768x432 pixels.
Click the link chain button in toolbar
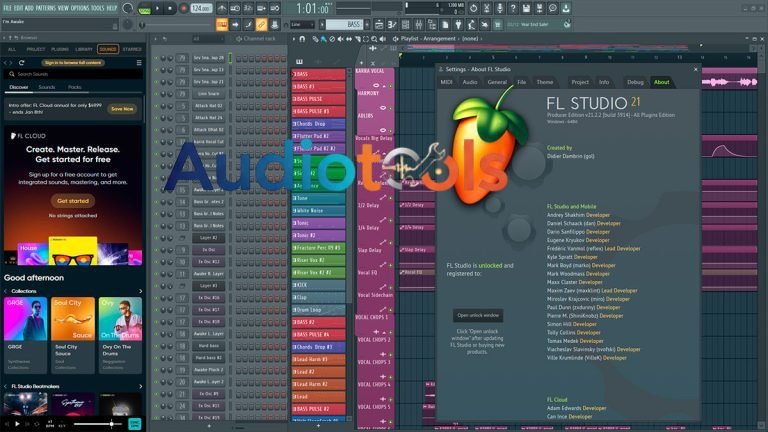(261, 24)
